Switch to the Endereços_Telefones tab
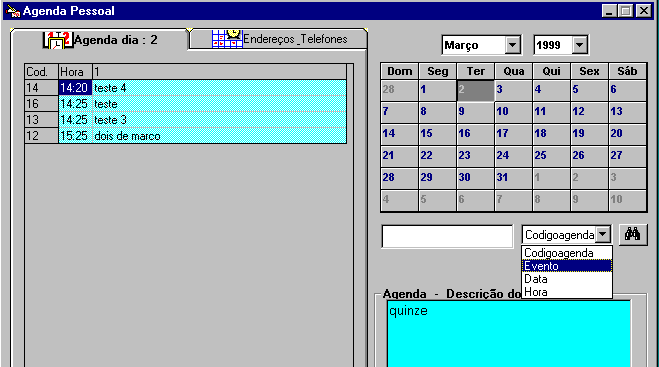Viewport: 659px width, 367px height. click(x=278, y=39)
